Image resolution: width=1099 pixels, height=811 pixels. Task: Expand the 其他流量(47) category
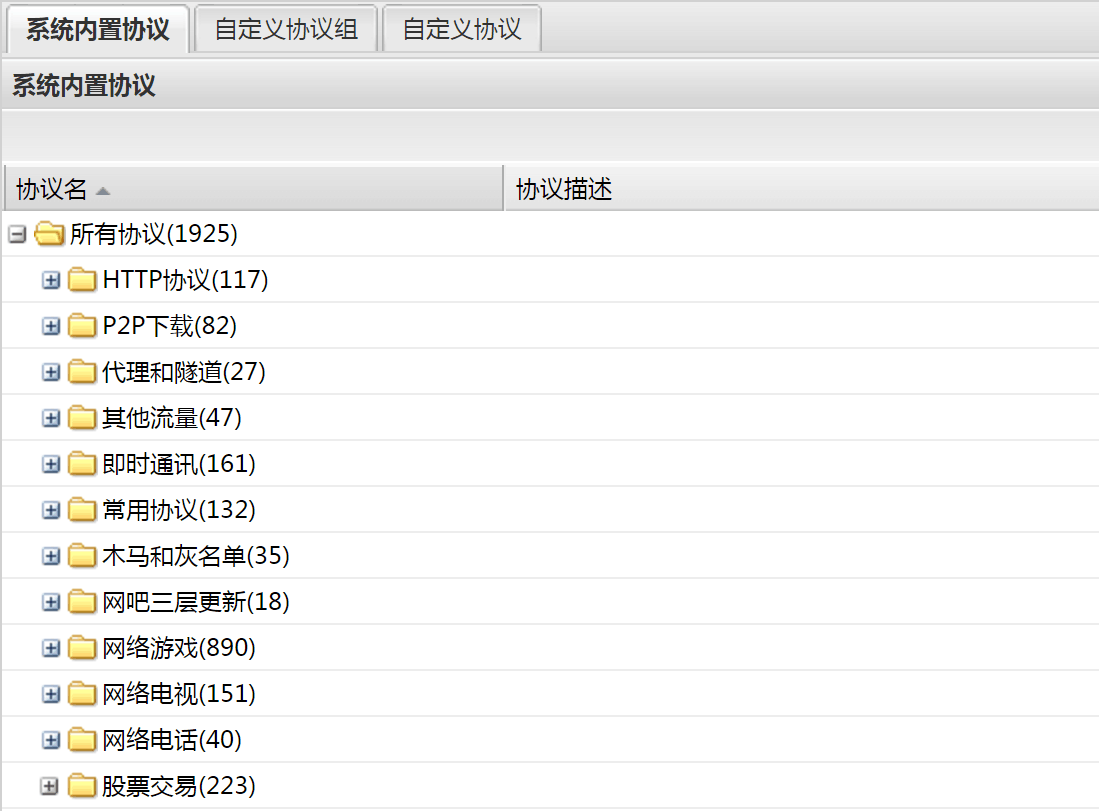click(51, 418)
